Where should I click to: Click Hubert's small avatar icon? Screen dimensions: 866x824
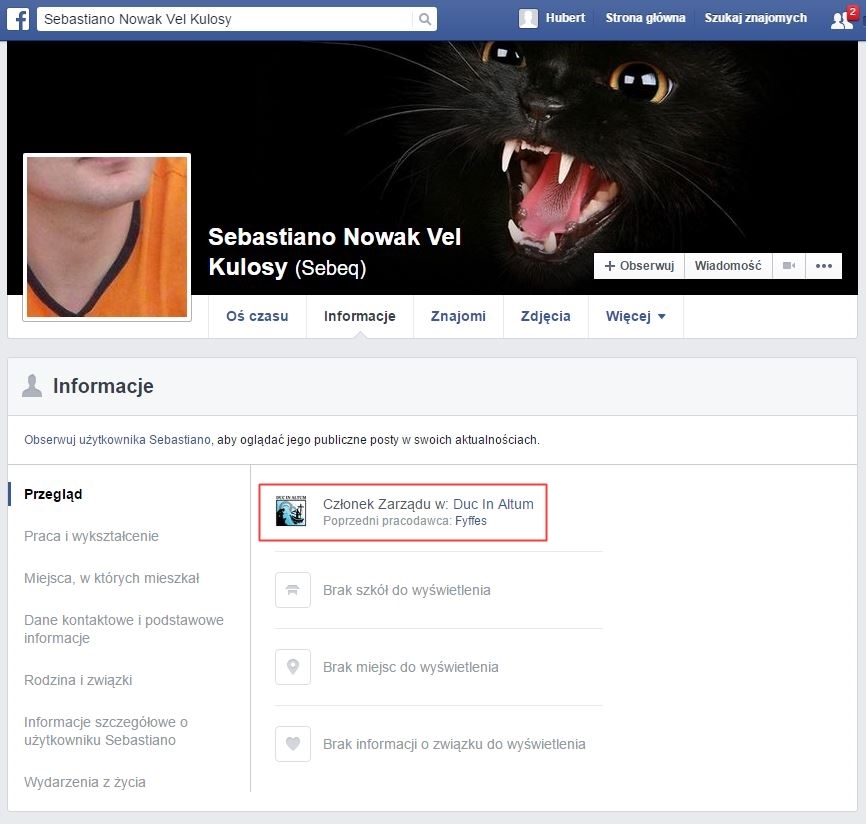(528, 19)
